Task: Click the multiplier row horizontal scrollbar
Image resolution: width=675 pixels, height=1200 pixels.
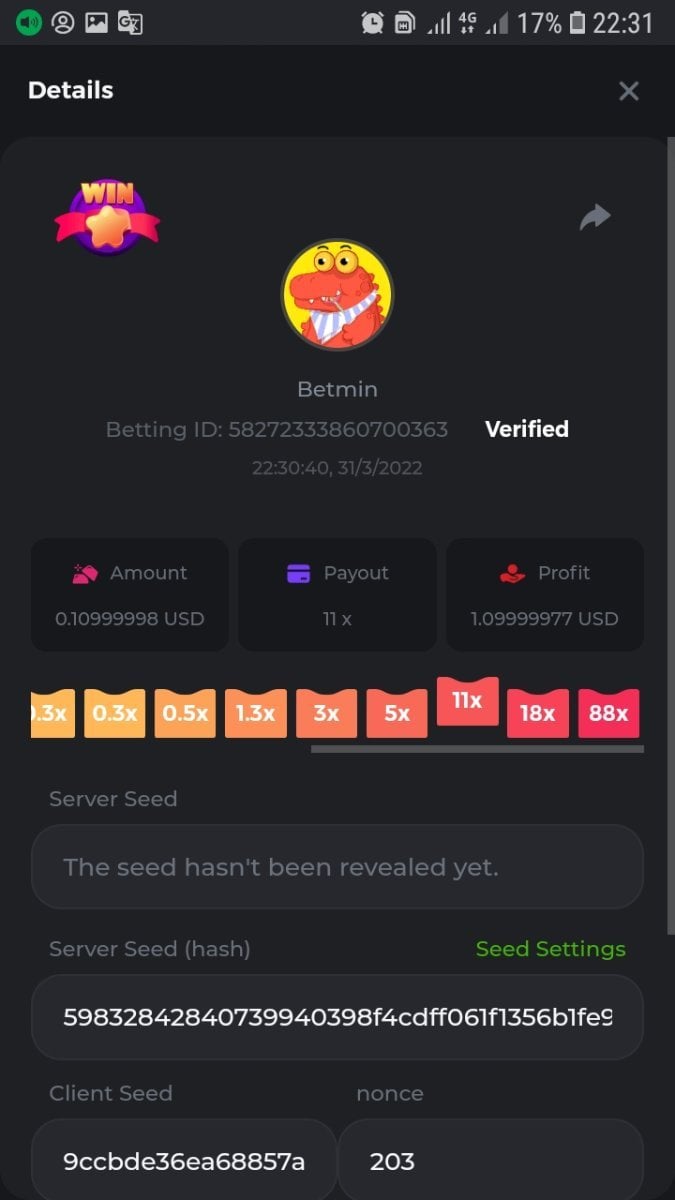Action: tap(477, 748)
